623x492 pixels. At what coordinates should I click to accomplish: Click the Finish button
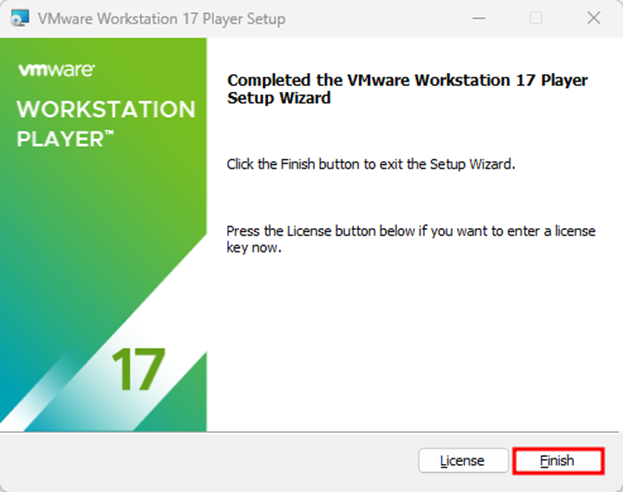point(558,461)
